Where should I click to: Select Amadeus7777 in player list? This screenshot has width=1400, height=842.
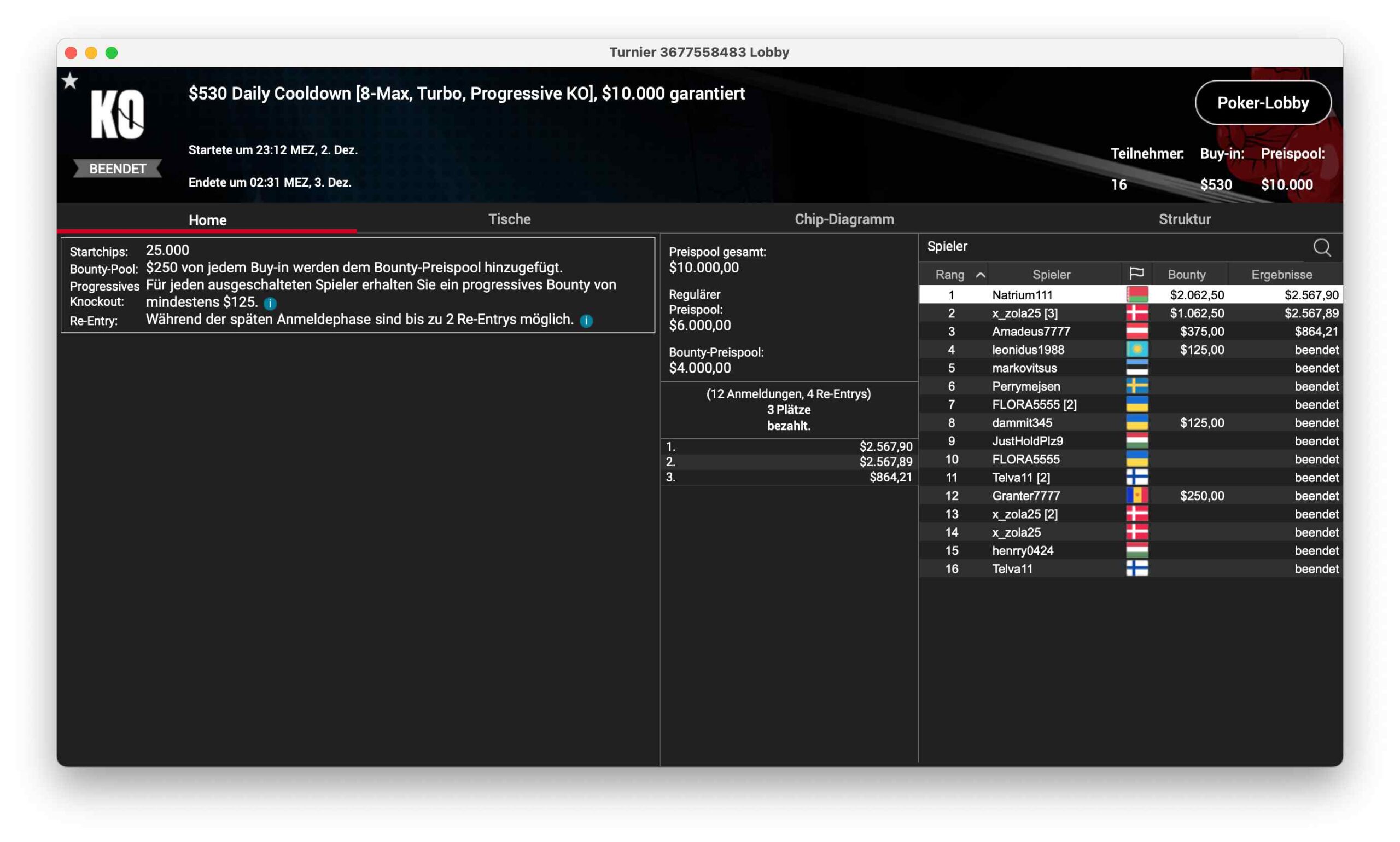click(x=1030, y=332)
